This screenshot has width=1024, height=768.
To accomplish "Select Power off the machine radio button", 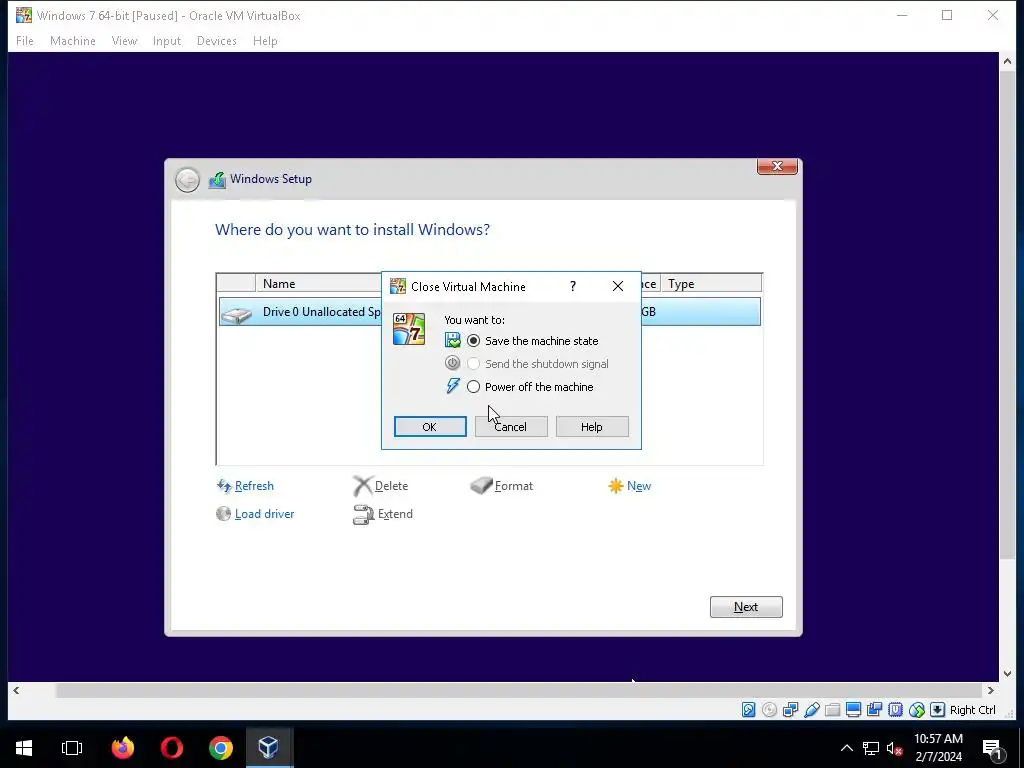I will (x=473, y=387).
